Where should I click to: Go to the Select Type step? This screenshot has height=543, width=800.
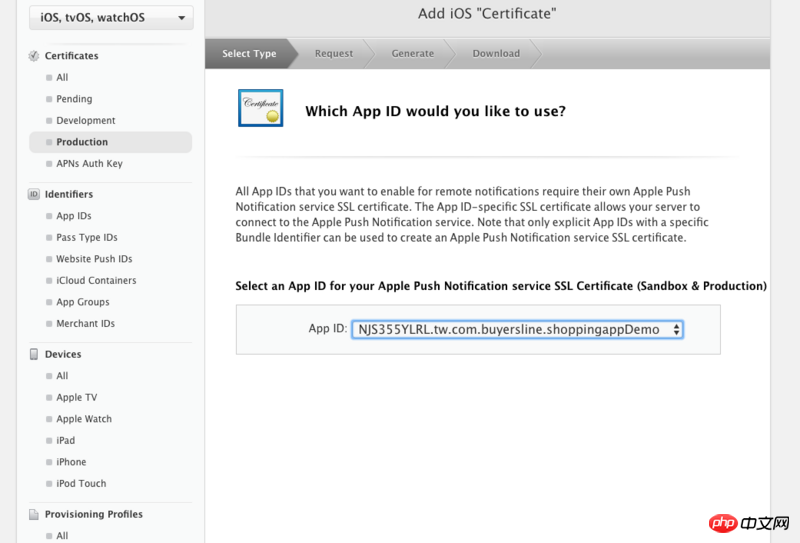pos(249,54)
